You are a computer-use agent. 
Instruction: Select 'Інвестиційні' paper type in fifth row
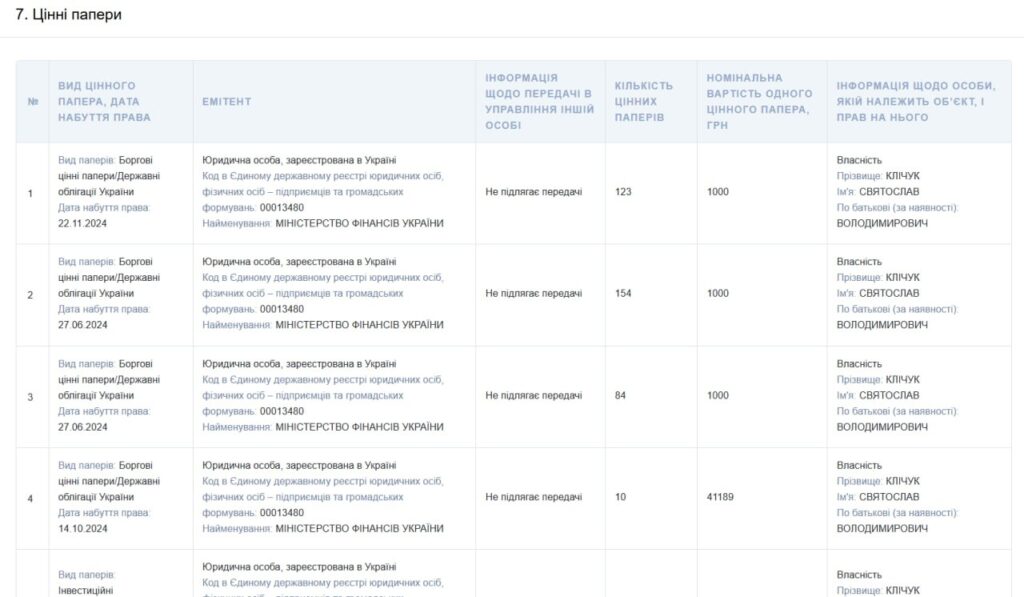(86, 590)
